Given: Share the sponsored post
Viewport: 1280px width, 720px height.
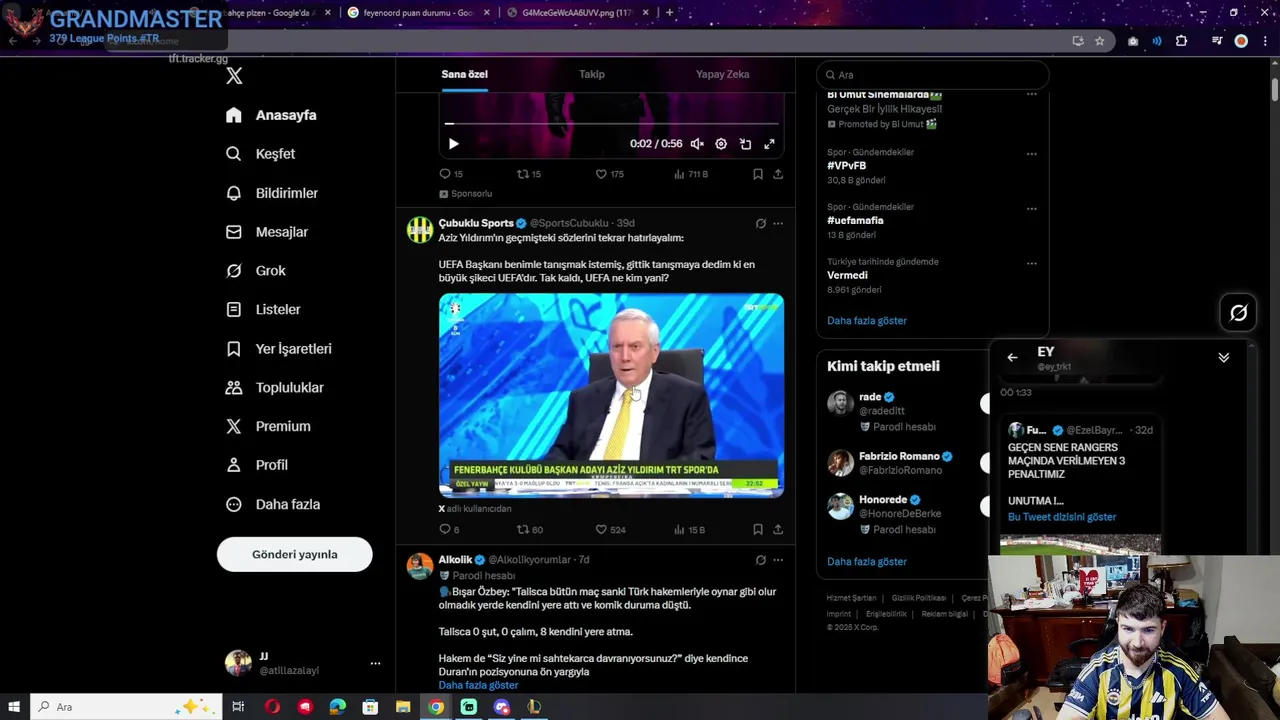Looking at the screenshot, I should (x=778, y=174).
